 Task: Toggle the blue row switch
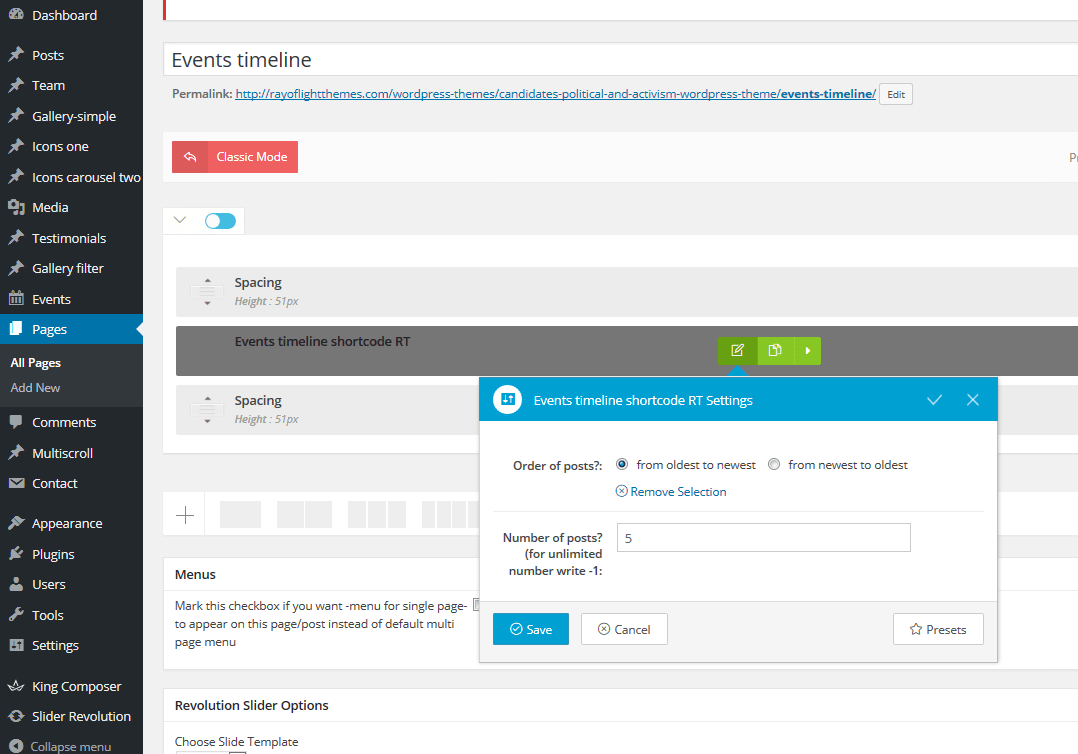(x=220, y=221)
